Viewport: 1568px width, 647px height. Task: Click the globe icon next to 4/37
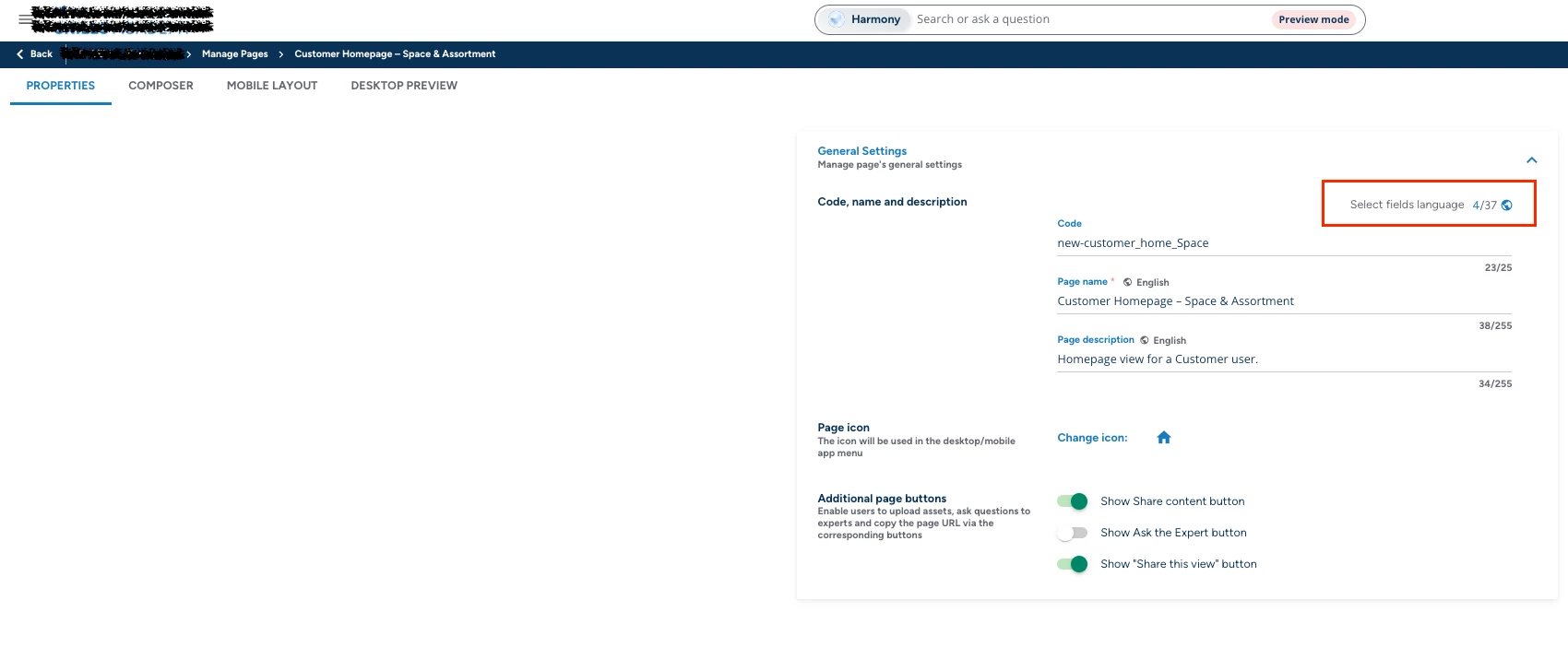coord(1506,206)
